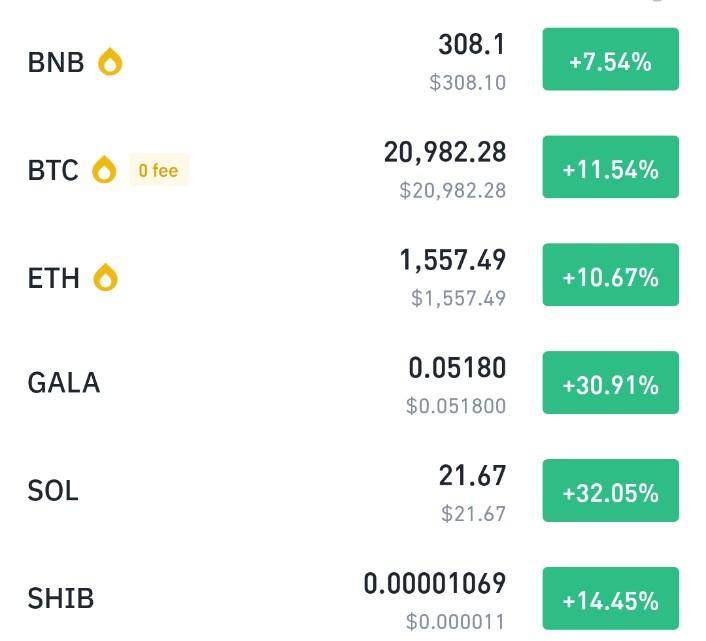The width and height of the screenshot is (706, 641).
Task: Select the BTC price 20,982.28
Action: pyautogui.click(x=445, y=152)
